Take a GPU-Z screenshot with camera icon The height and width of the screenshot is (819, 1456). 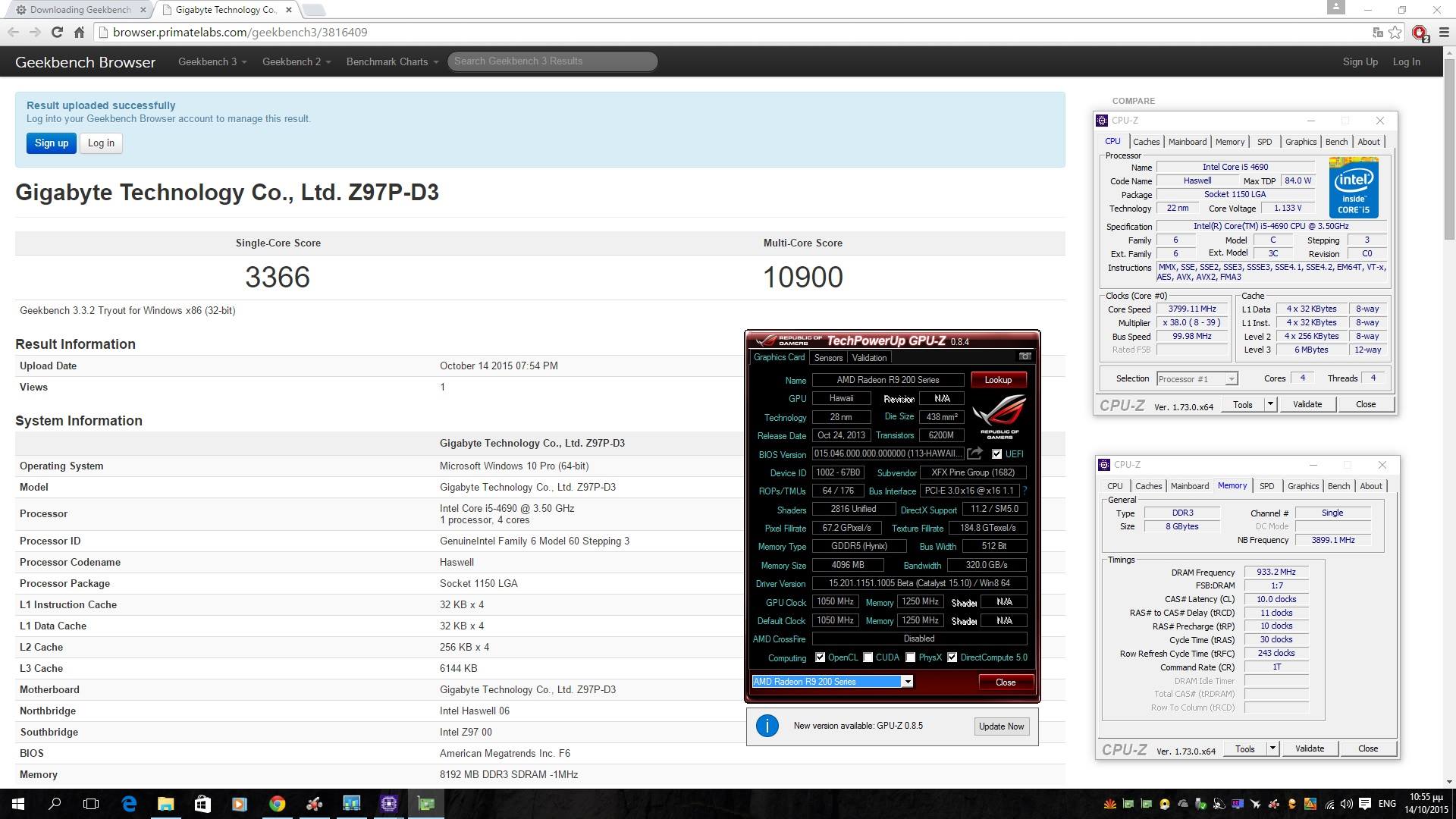(1025, 356)
